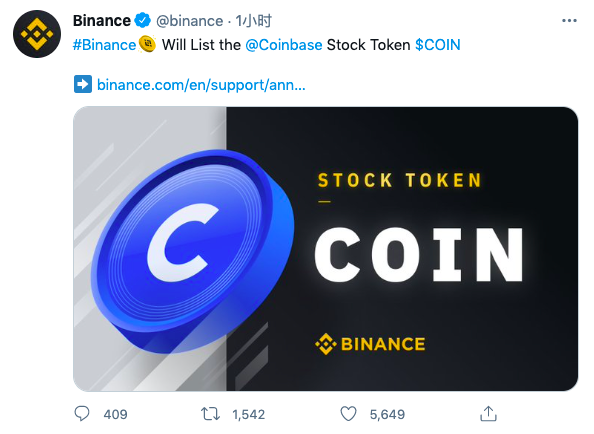Retweet using the retweet arrows icon

[x=210, y=414]
